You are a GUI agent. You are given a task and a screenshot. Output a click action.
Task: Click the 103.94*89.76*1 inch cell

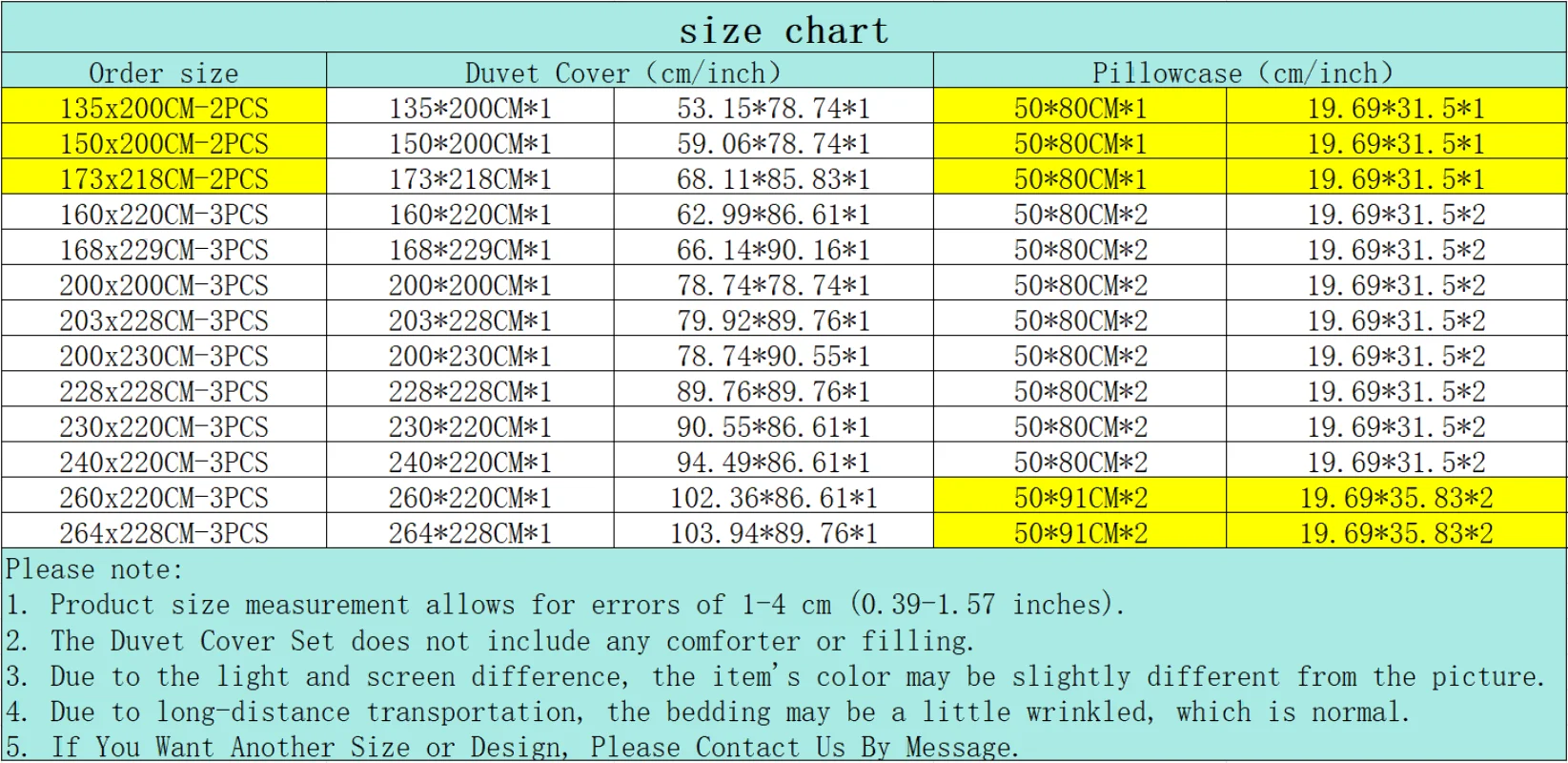[773, 531]
